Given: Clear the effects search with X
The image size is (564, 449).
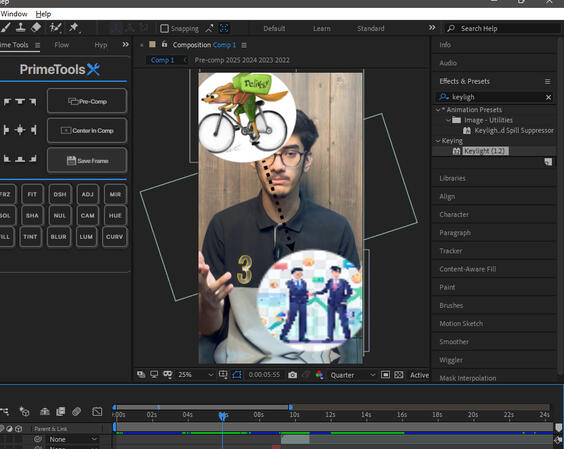Looking at the screenshot, I should click(x=548, y=97).
